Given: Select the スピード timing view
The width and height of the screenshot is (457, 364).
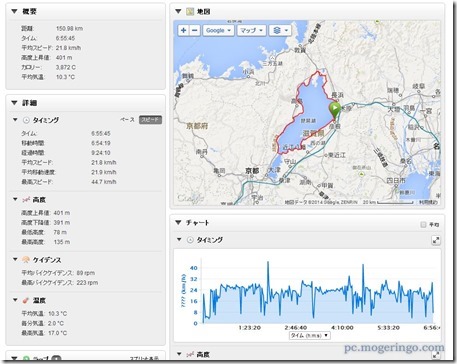Looking at the screenshot, I should pos(150,120).
